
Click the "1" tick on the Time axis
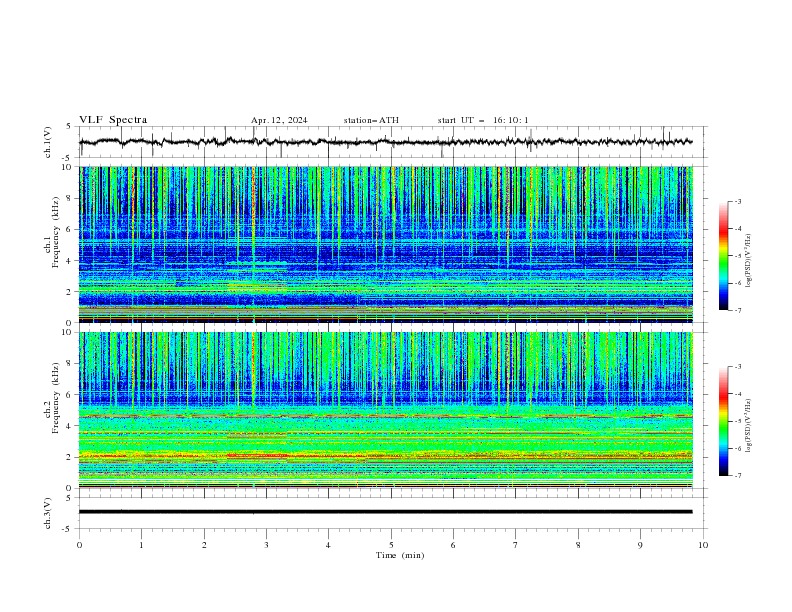point(141,545)
